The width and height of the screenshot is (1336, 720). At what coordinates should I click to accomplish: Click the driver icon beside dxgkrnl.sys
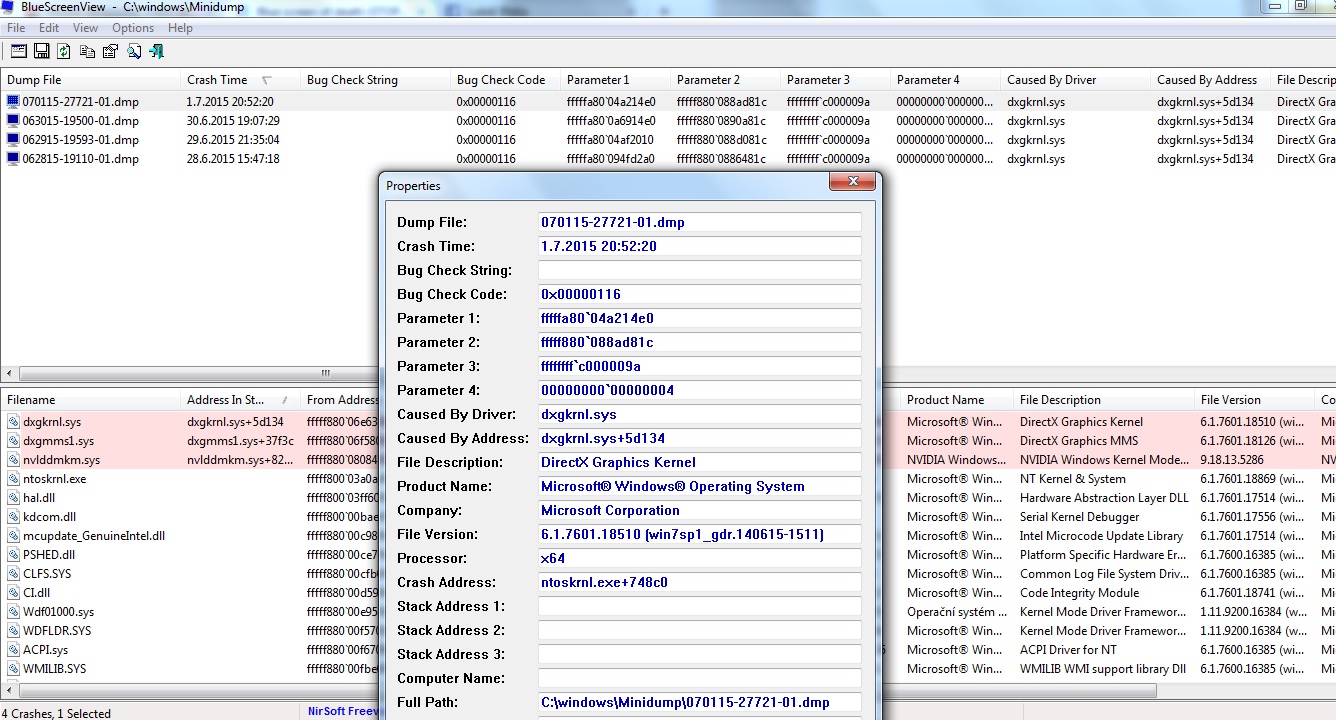tap(13, 422)
